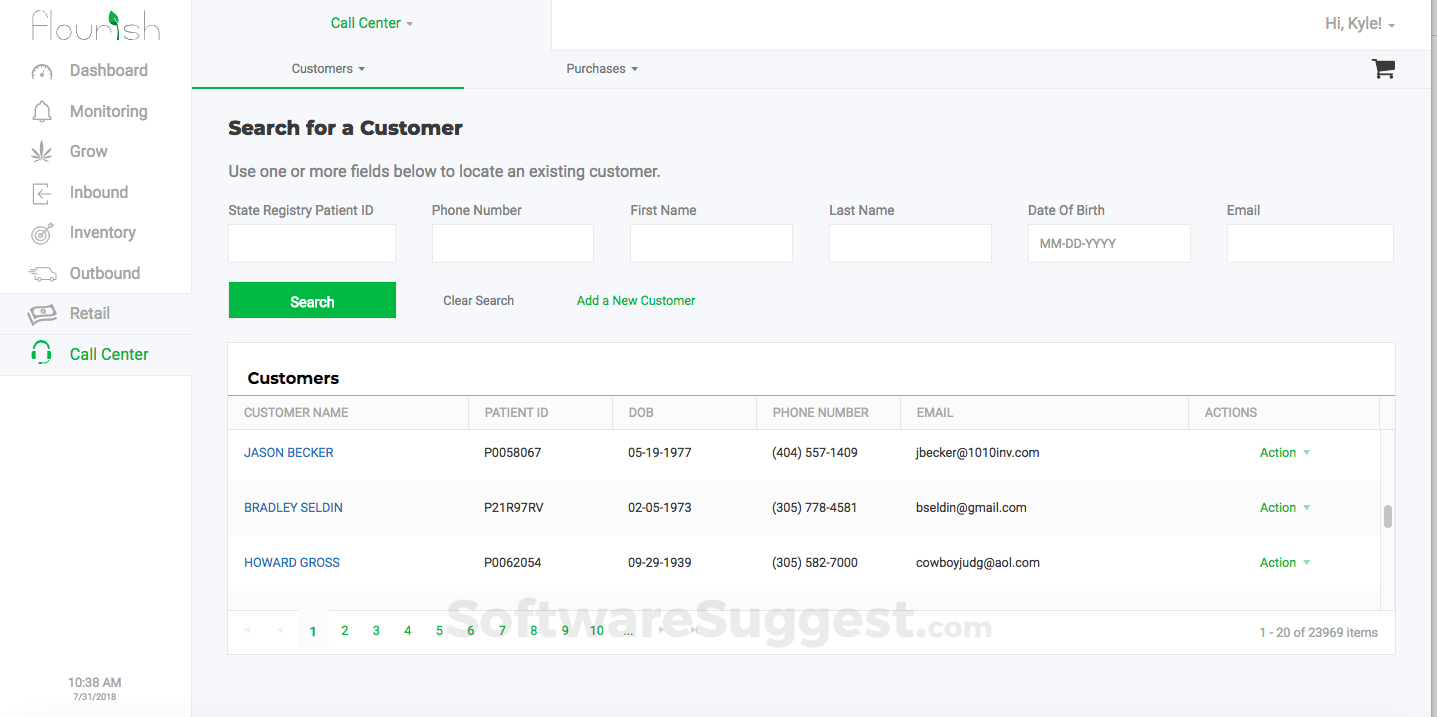Click the Add a New Customer link
This screenshot has height=717, width=1437.
636,300
